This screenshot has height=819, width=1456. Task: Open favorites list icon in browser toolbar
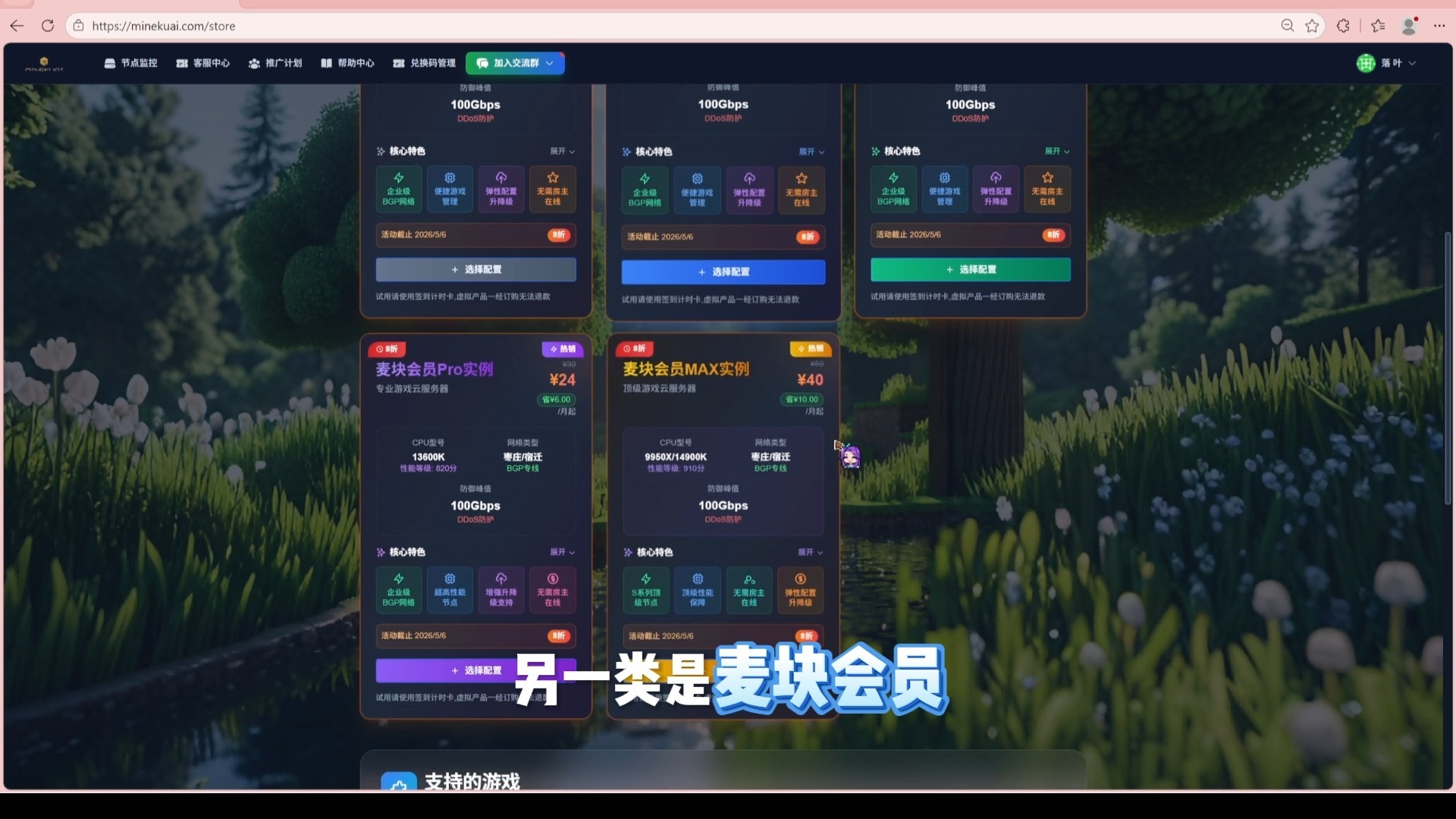[x=1378, y=26]
